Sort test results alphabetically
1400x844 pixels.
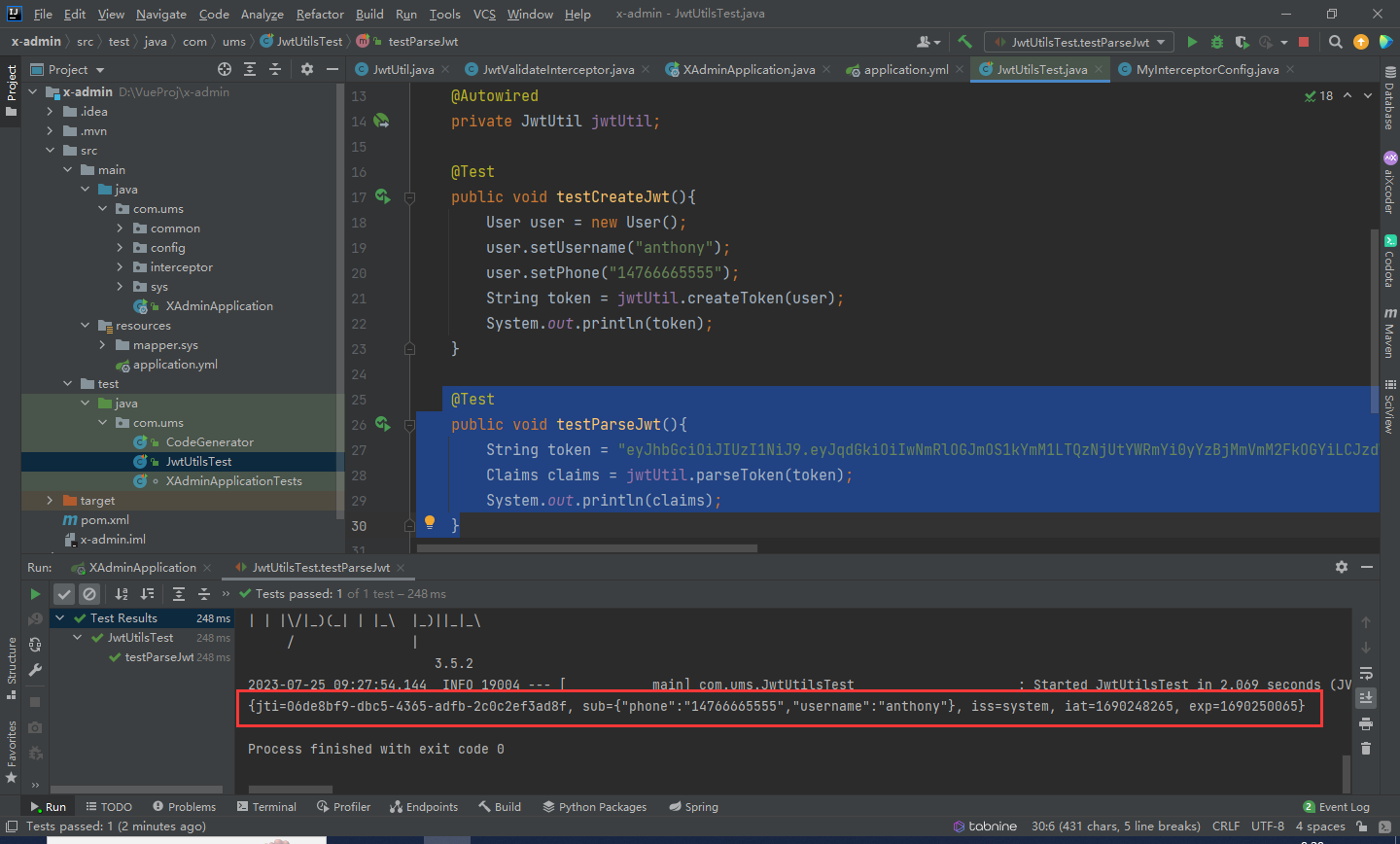tap(122, 594)
